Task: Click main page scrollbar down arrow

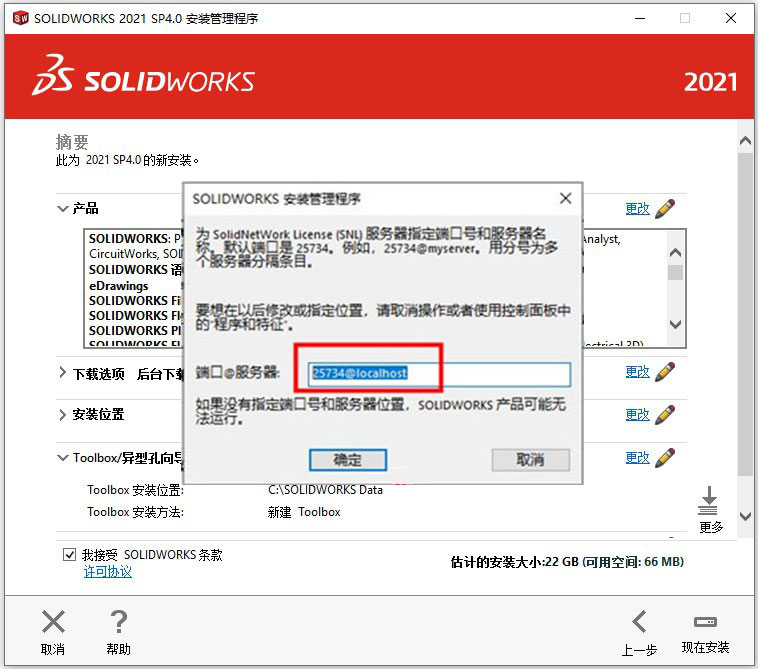Action: click(x=745, y=516)
